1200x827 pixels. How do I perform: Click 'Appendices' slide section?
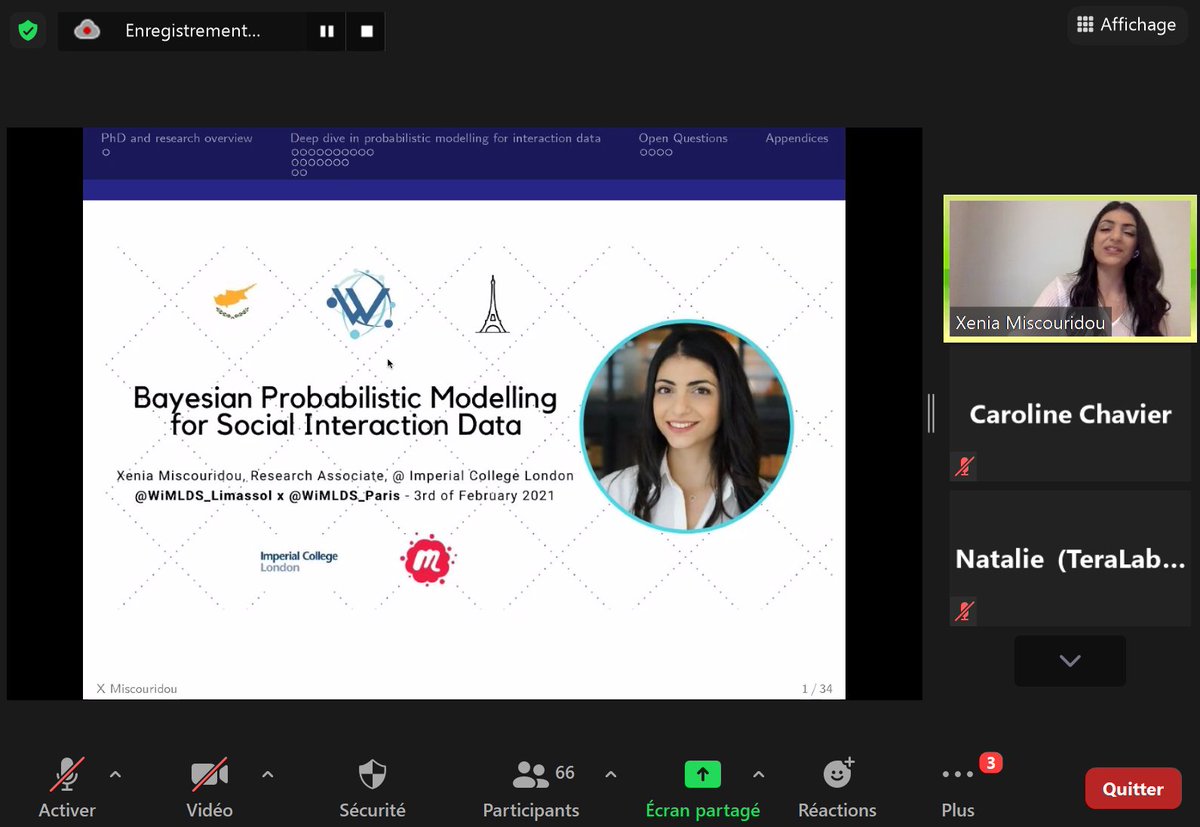[x=797, y=138]
